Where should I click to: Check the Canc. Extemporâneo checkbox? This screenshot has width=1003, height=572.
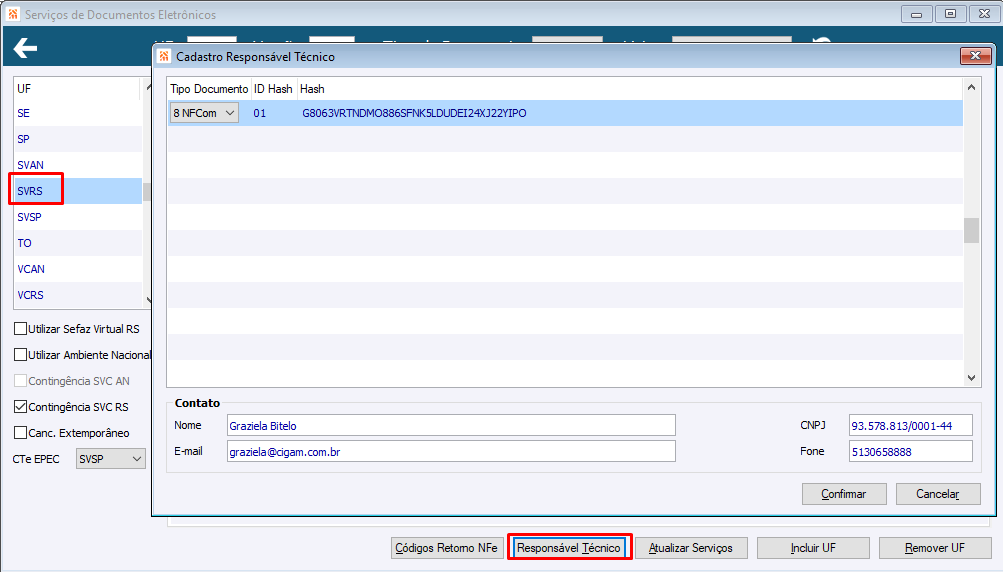point(20,433)
